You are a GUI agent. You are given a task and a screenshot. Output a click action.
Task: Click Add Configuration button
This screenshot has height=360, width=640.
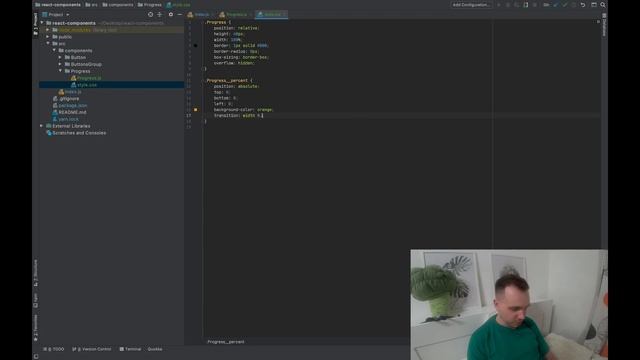pos(471,5)
